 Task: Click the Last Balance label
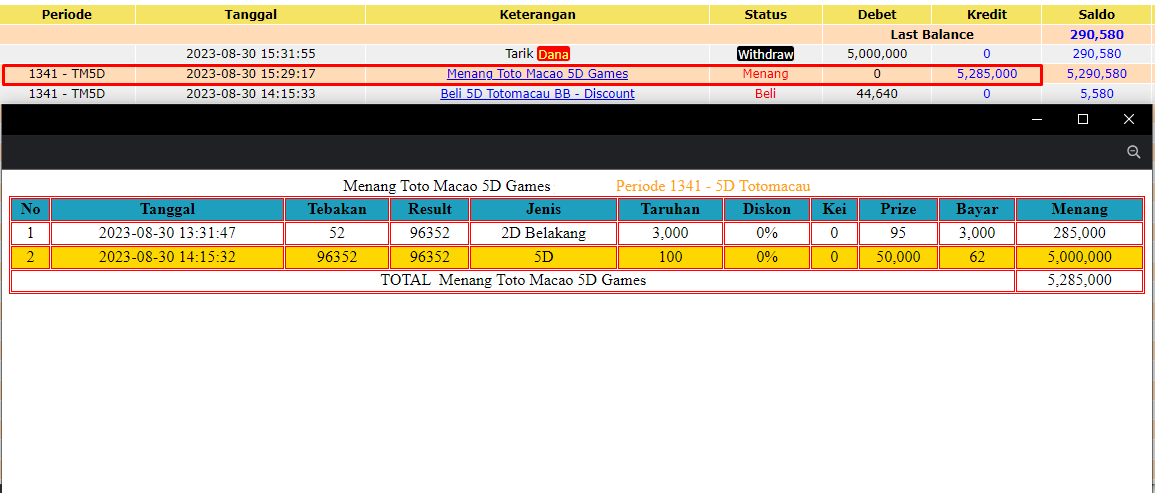click(932, 35)
